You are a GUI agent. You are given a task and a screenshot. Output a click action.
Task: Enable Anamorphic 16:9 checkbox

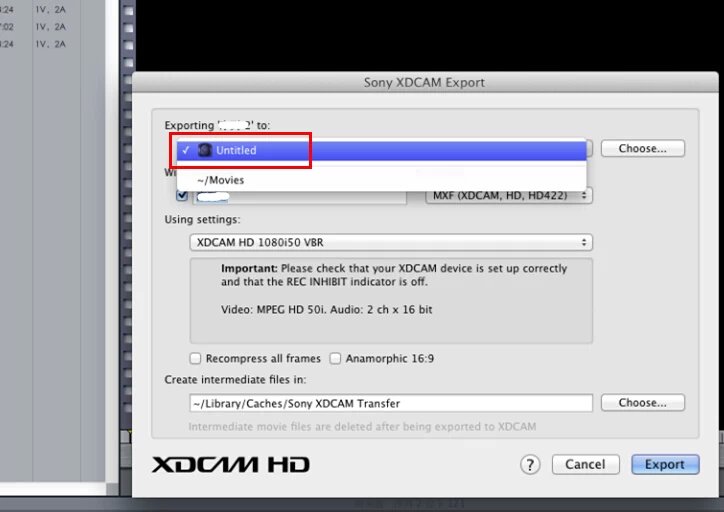(x=335, y=358)
